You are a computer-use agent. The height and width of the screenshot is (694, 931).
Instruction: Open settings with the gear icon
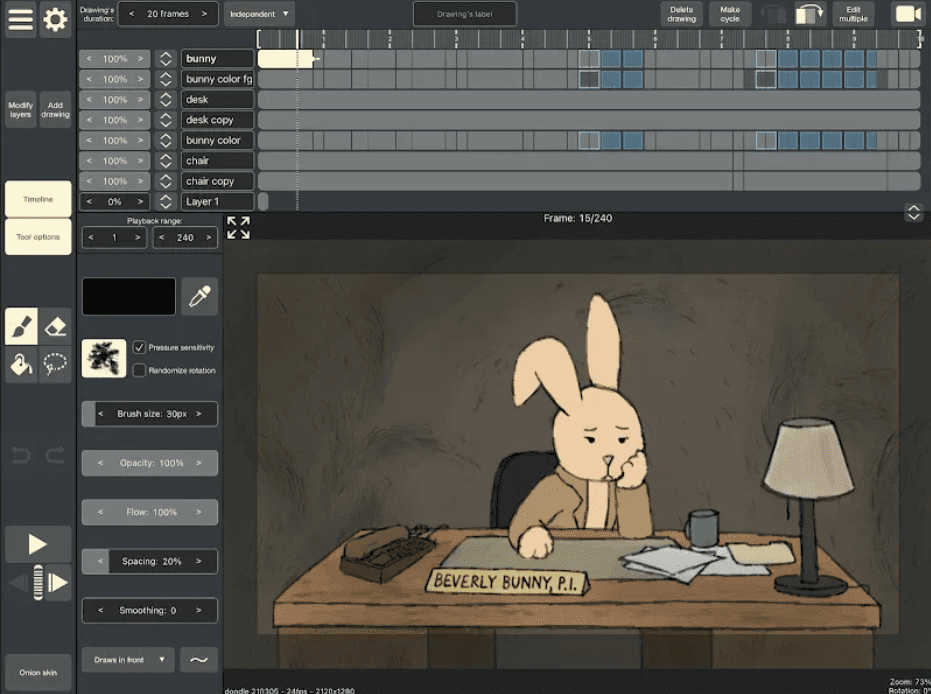click(55, 20)
